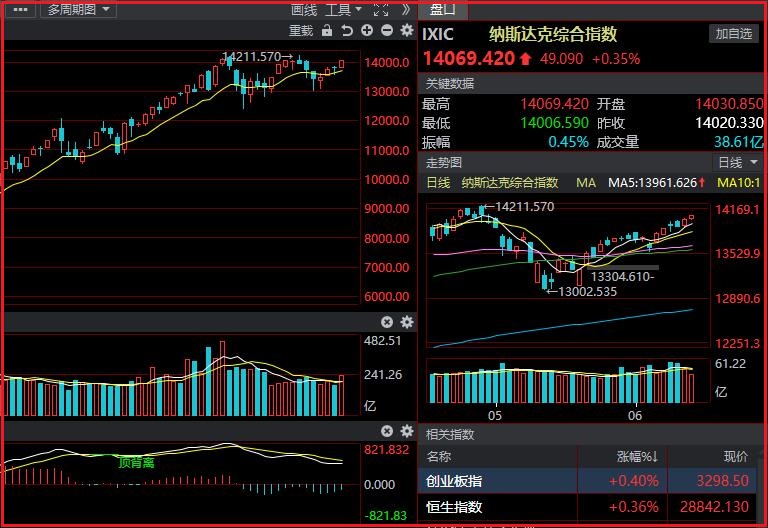Image resolution: width=768 pixels, height=528 pixels.
Task: Click the 13304.610 price marker in mini chart
Action: click(x=623, y=277)
